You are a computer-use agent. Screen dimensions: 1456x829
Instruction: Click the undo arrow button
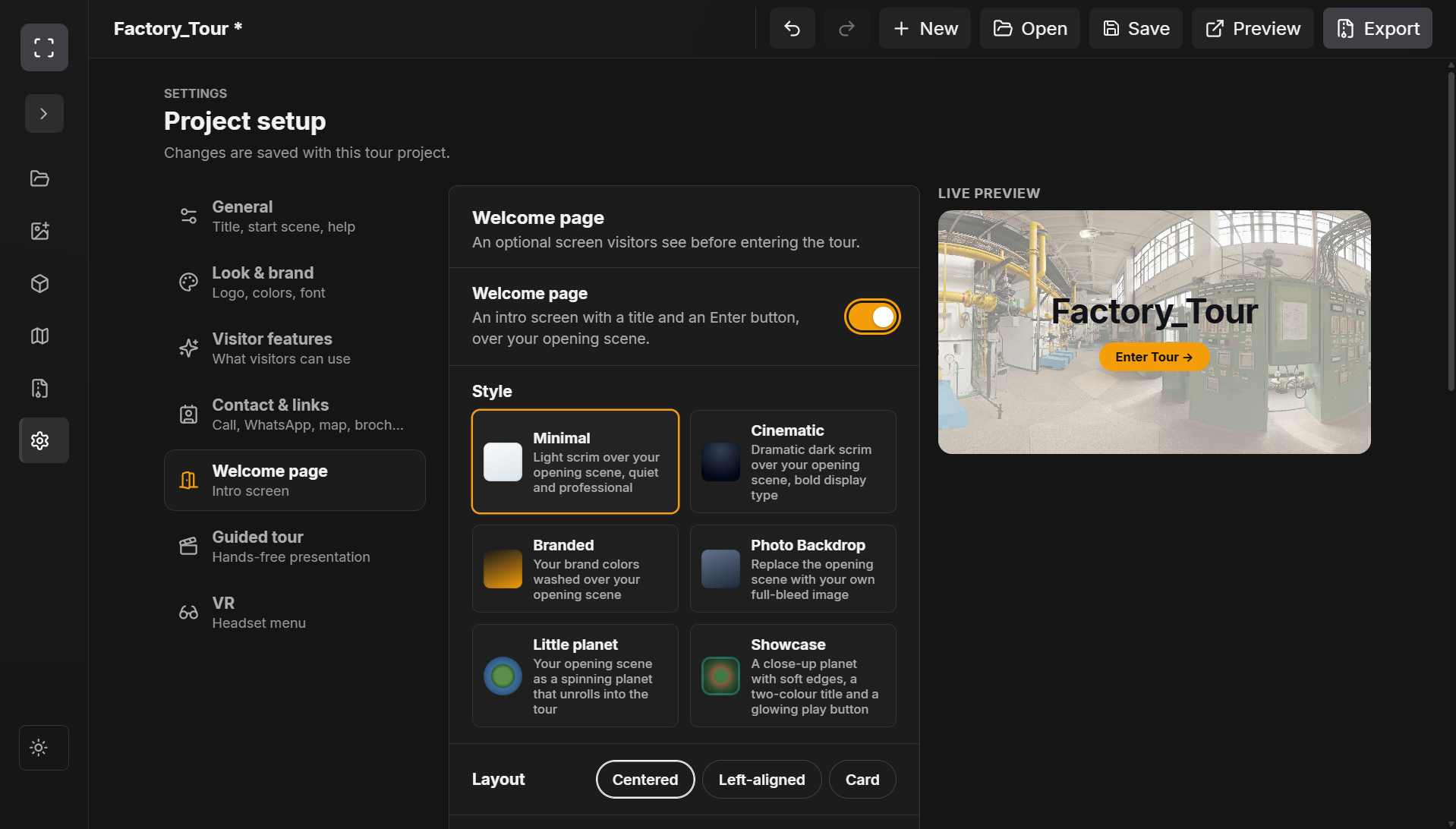point(792,29)
